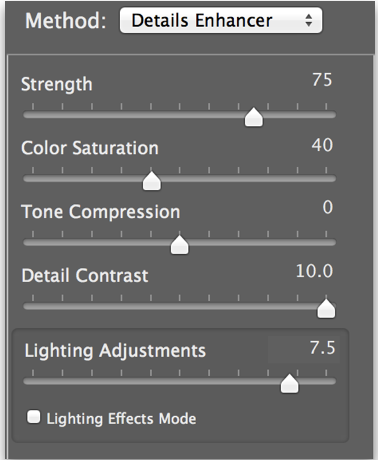Image resolution: width=378 pixels, height=460 pixels.
Task: Click the Lighting Effects Mode label
Action: (x=121, y=419)
